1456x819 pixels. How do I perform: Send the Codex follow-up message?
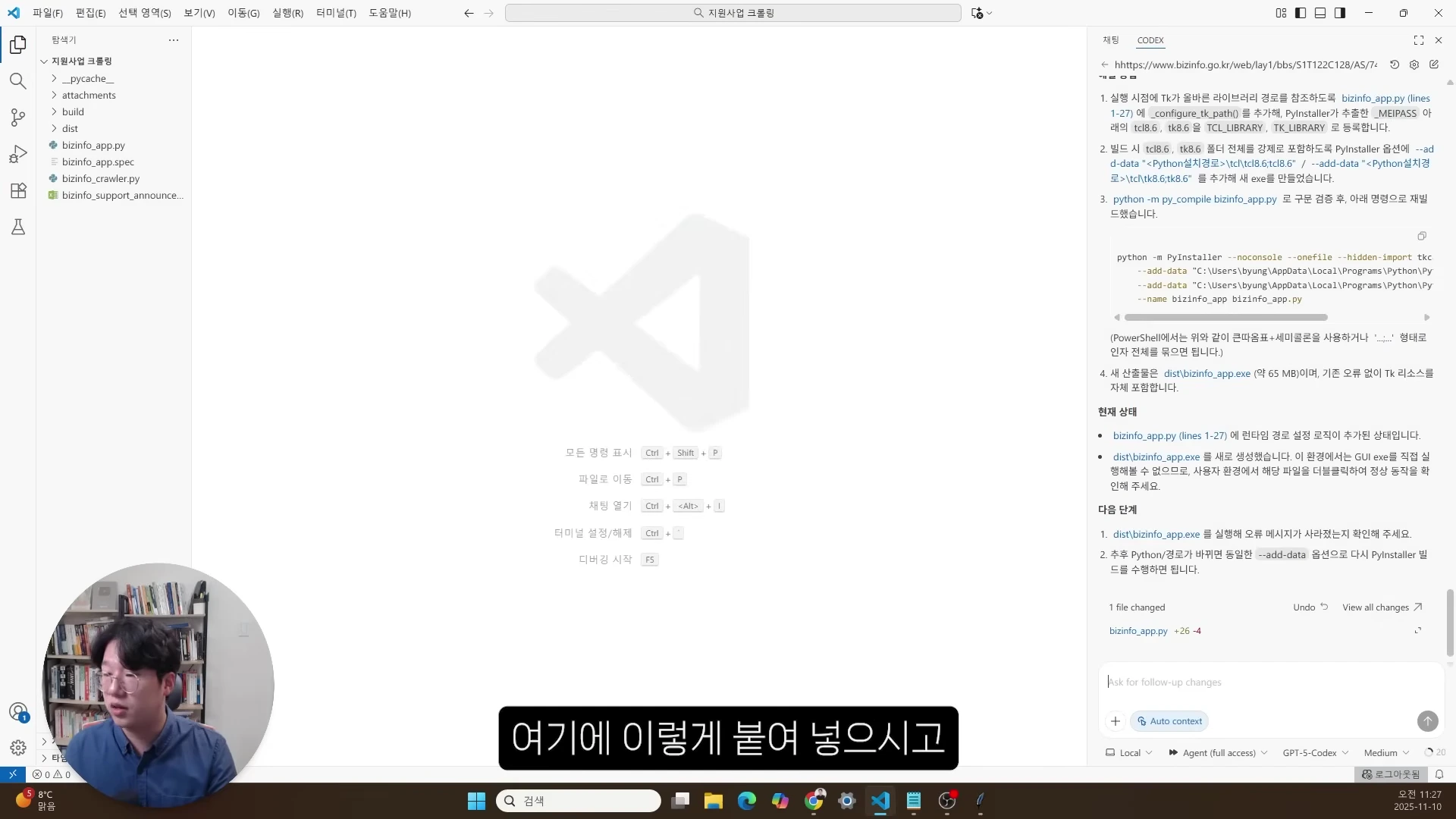pos(1427,721)
